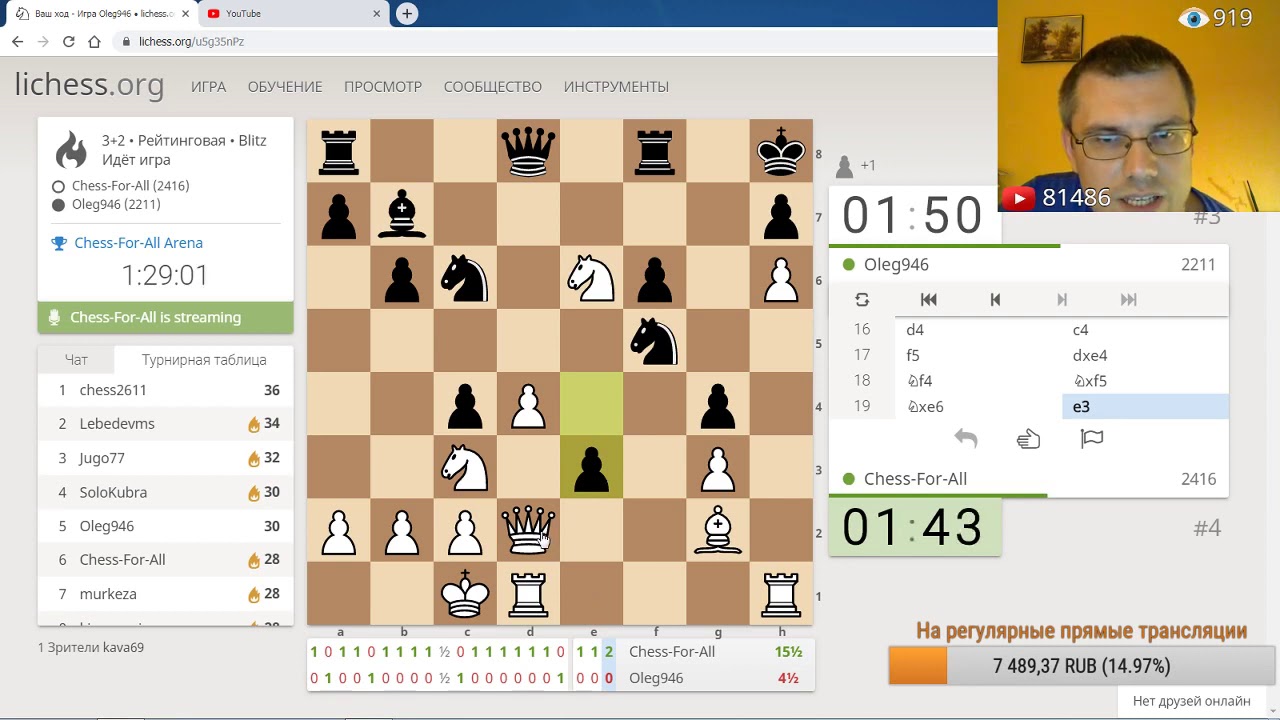Open Chess-For-All profile below move list
This screenshot has width=1280, height=720.
(915, 479)
